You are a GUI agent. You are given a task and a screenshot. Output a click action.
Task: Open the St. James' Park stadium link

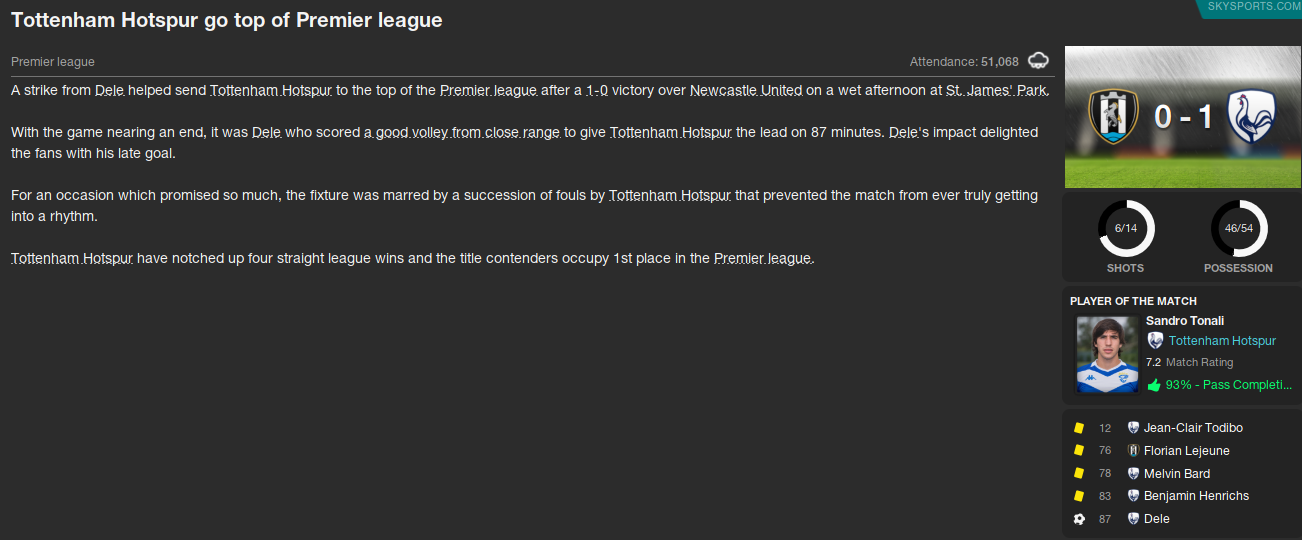click(x=996, y=90)
